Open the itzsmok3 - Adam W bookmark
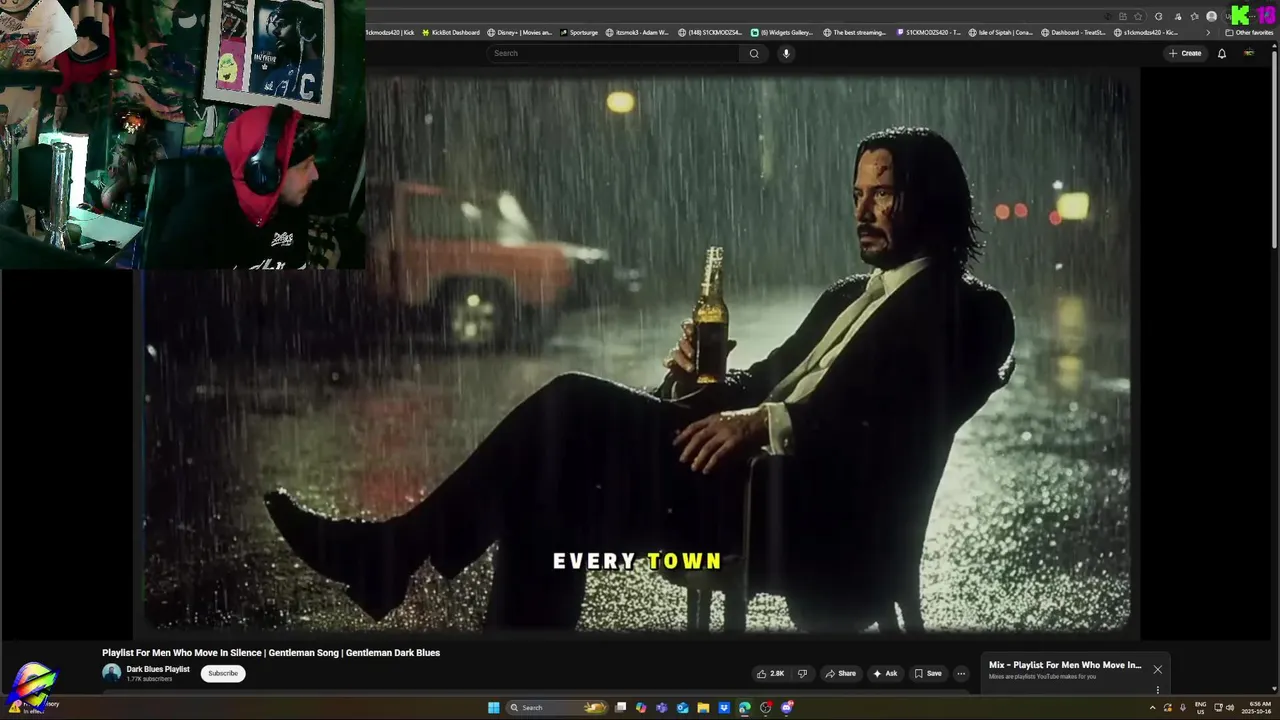The image size is (1280, 720). [638, 32]
